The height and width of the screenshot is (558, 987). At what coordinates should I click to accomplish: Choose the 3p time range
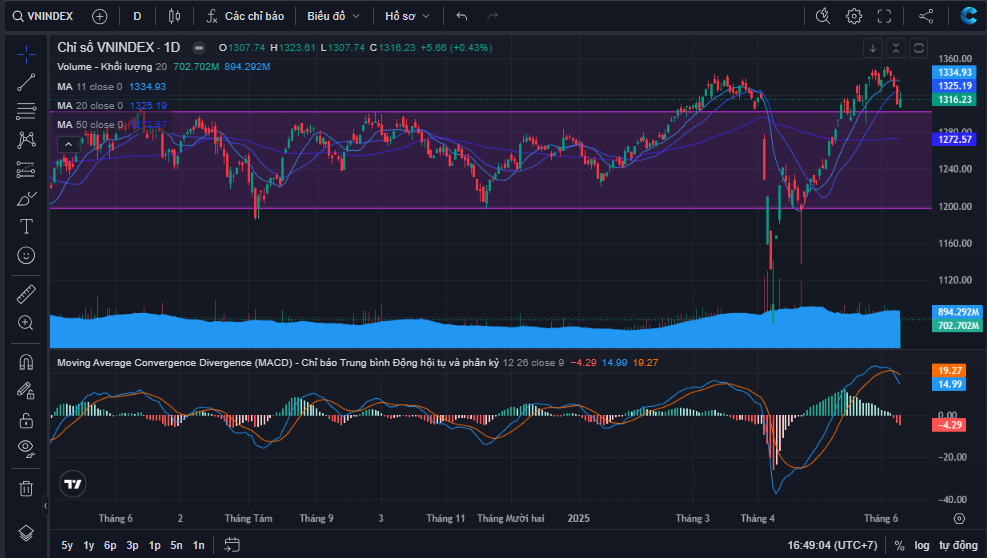tap(132, 545)
